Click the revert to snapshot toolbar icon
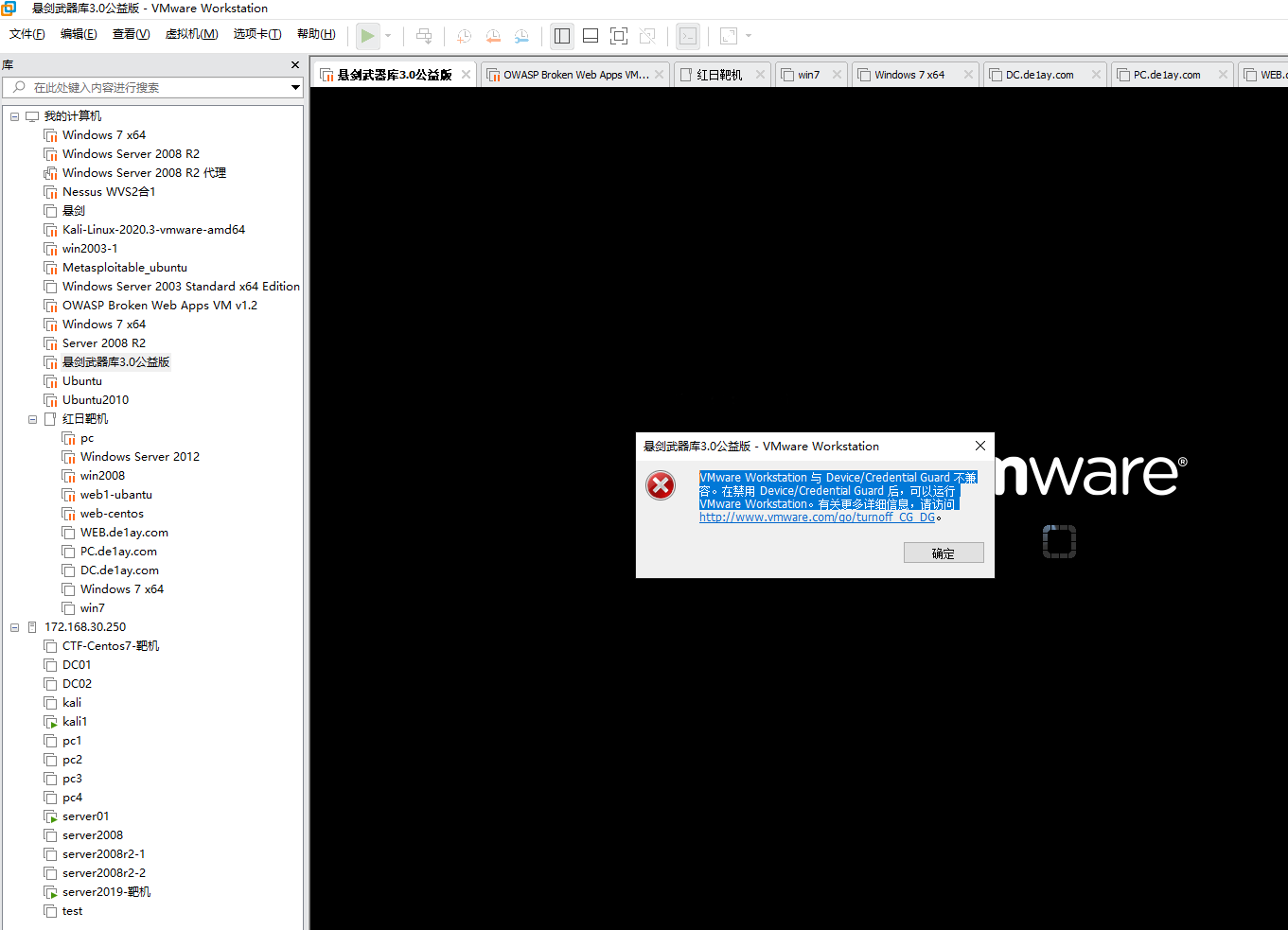 tap(493, 36)
